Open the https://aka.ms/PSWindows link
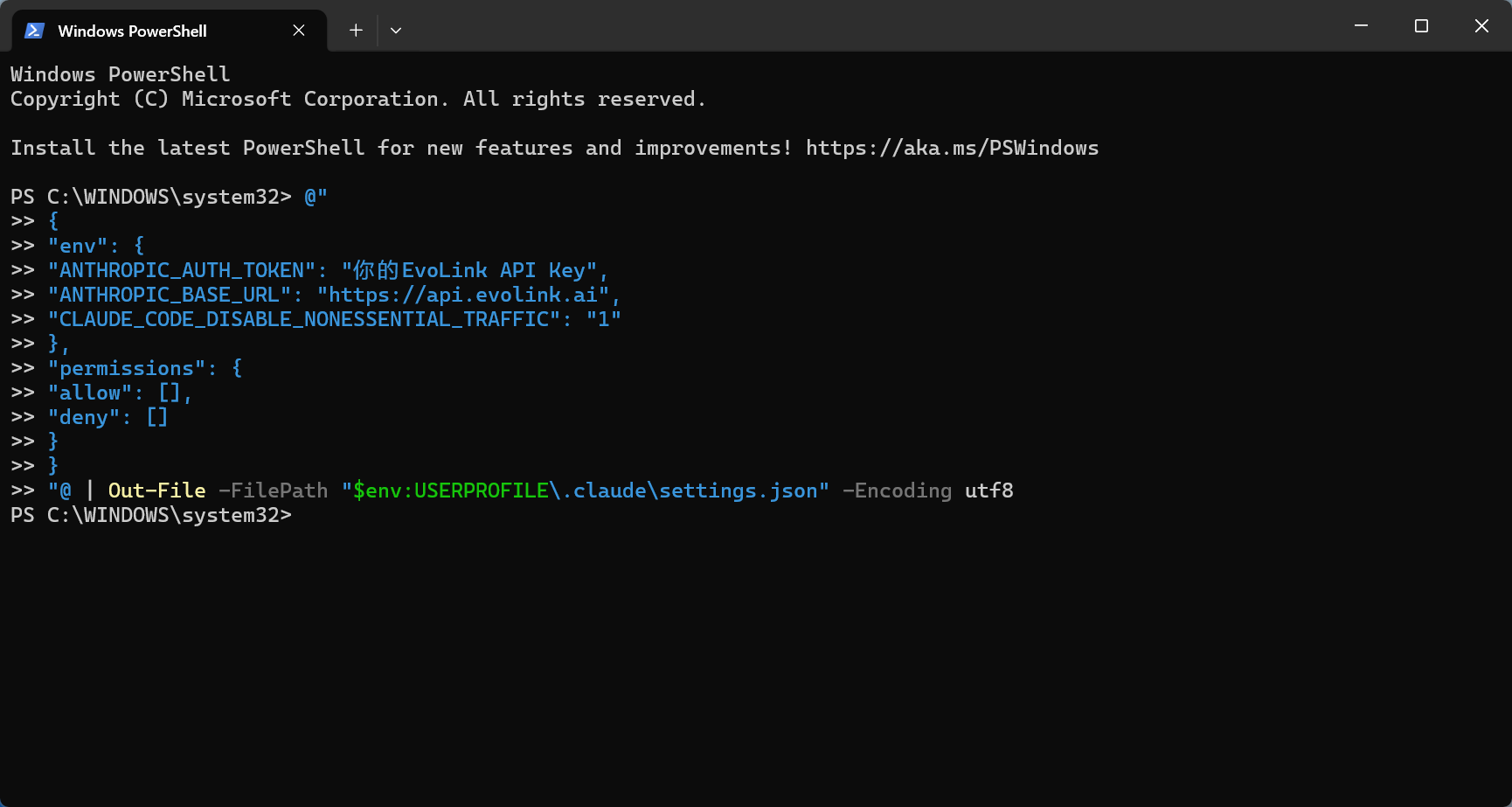Image resolution: width=1512 pixels, height=807 pixels. click(x=953, y=147)
